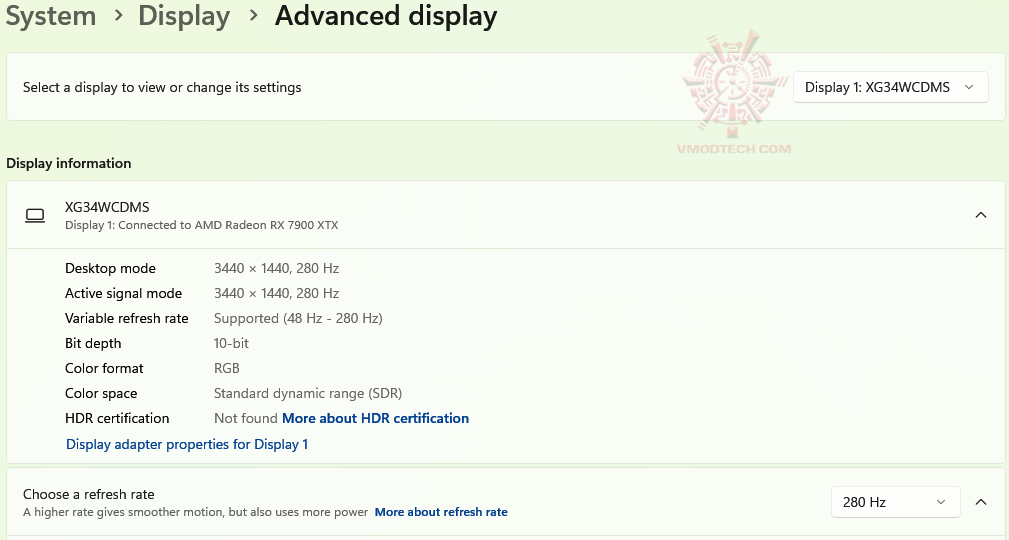Click Select a display to view text
Screen dimensions: 1009x540
tap(162, 88)
